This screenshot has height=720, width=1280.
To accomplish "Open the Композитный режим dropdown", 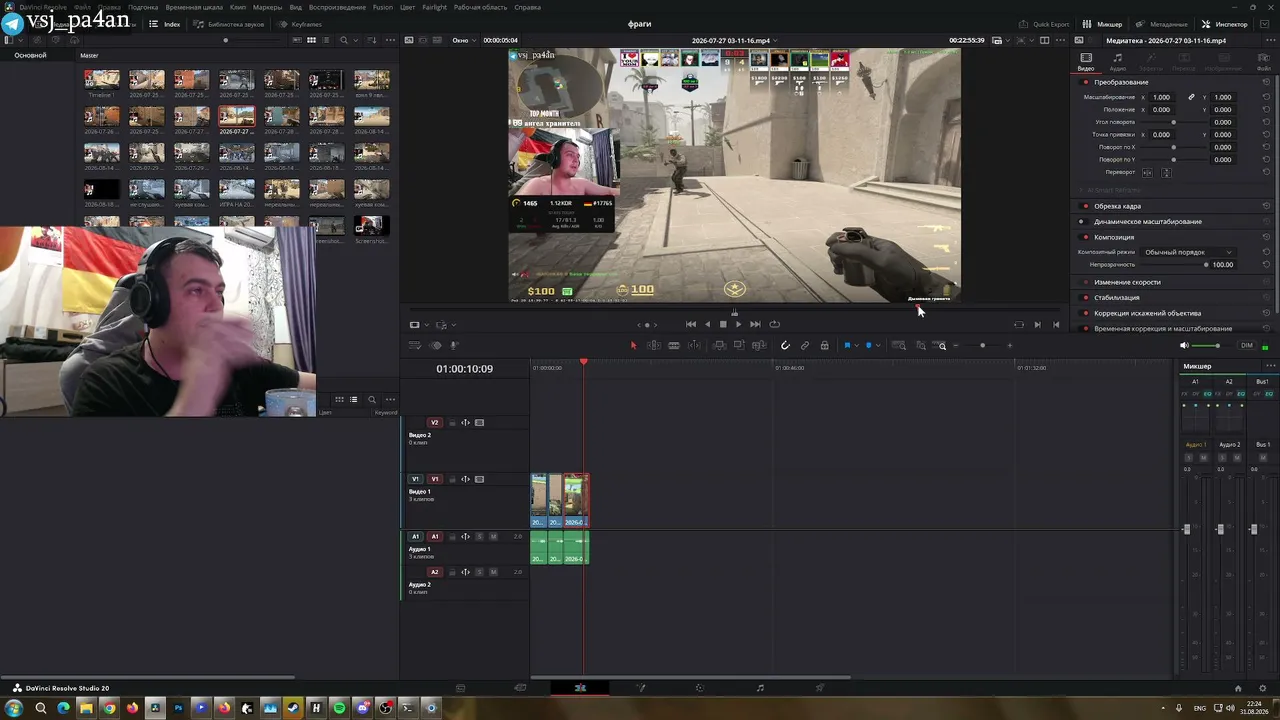I will coord(1188,252).
